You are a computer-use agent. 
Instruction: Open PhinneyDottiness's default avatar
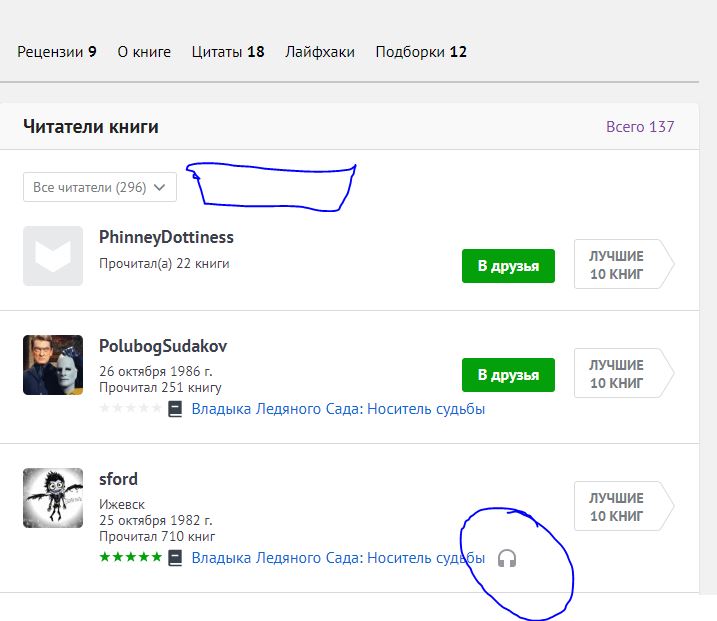pyautogui.click(x=53, y=256)
